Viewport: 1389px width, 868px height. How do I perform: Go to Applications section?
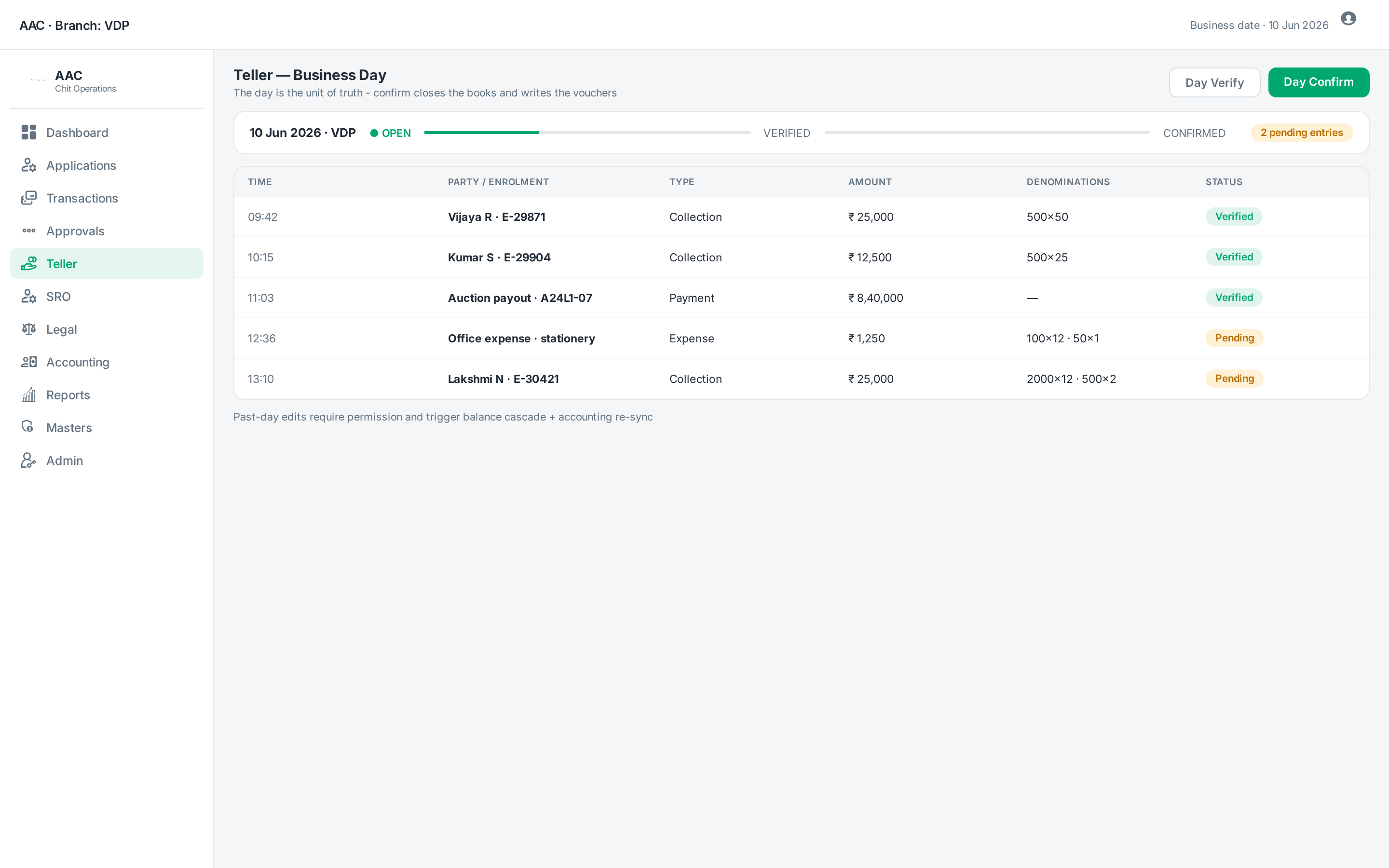[107, 165]
